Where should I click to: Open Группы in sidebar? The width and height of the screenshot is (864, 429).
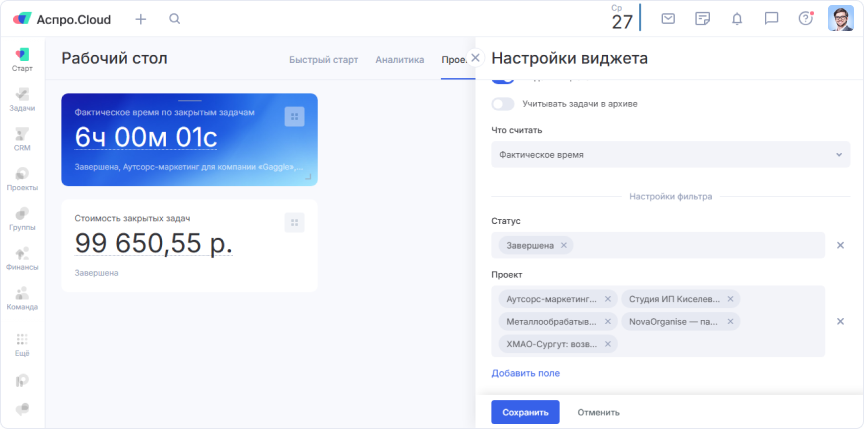point(22,219)
